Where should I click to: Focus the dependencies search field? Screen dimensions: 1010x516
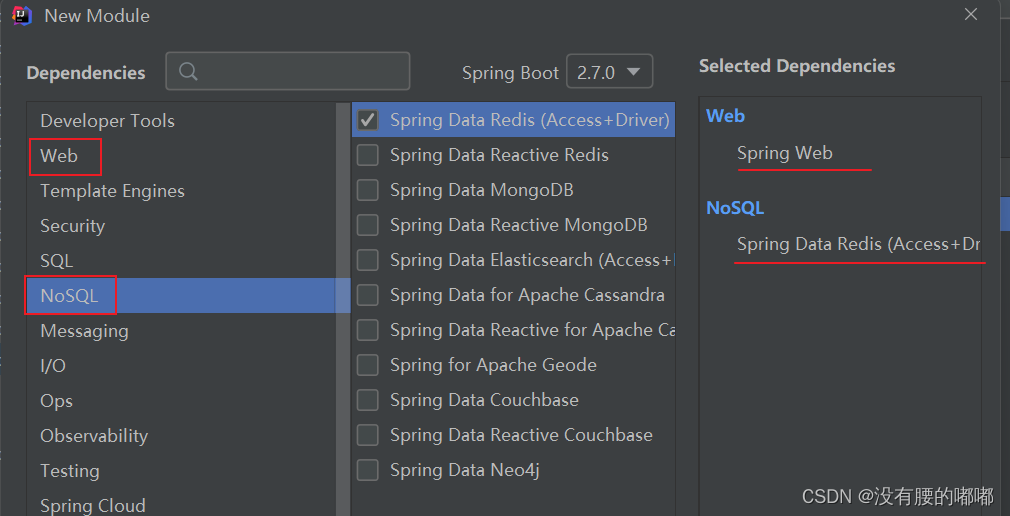(x=288, y=71)
